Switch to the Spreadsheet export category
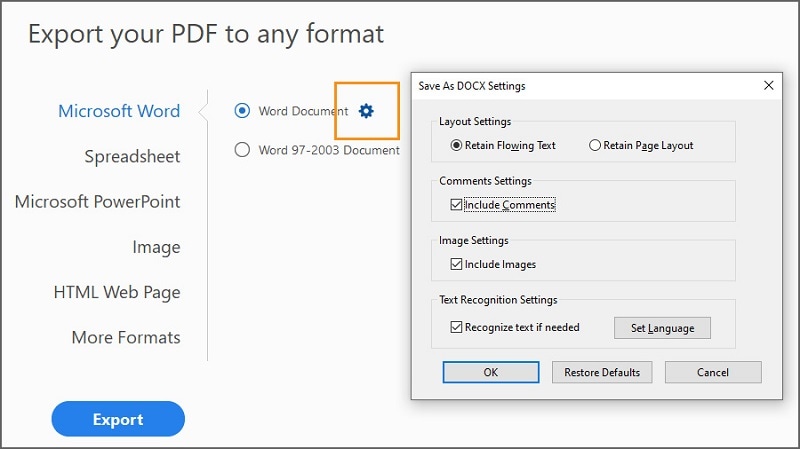 click(132, 157)
